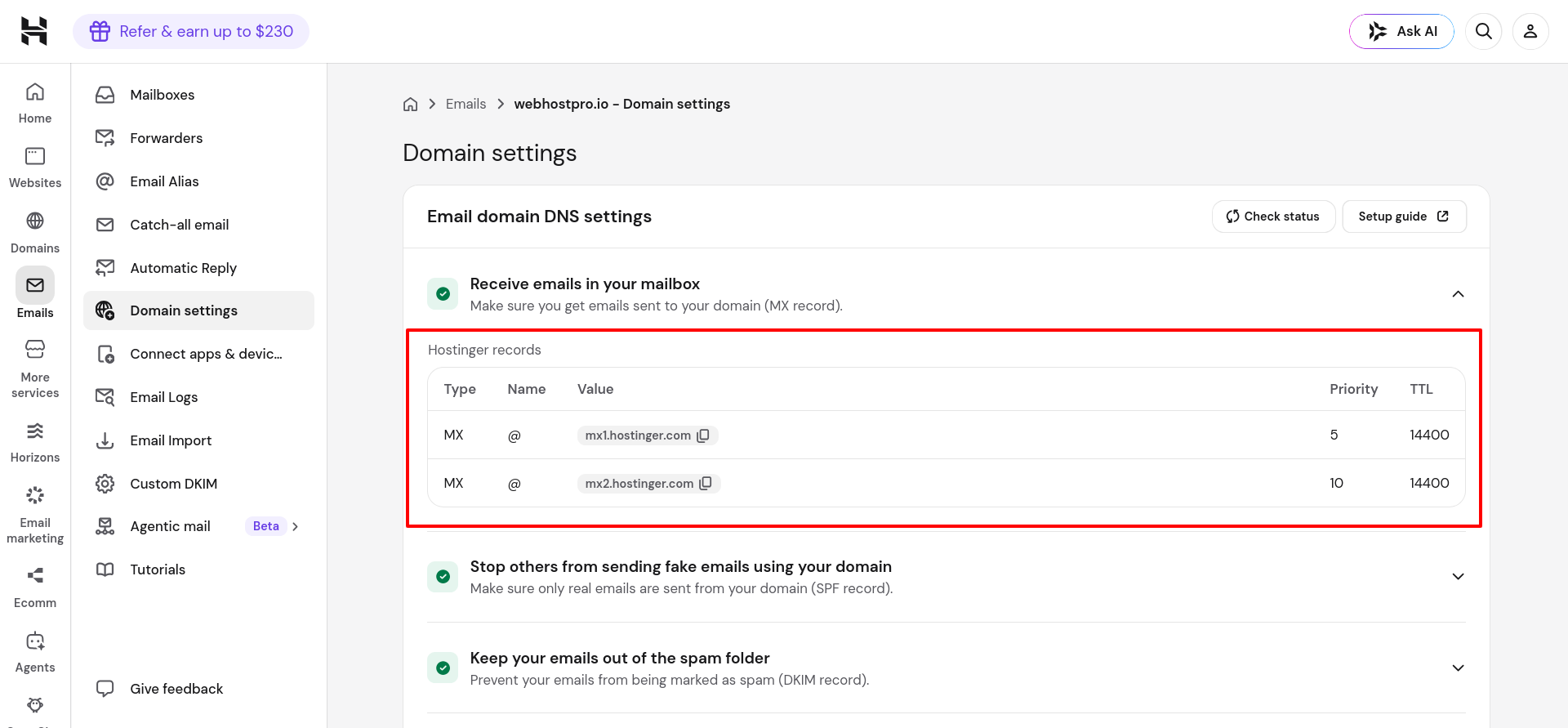The width and height of the screenshot is (1568, 728).
Task: Open Email marketing in the sidebar
Action: click(35, 515)
